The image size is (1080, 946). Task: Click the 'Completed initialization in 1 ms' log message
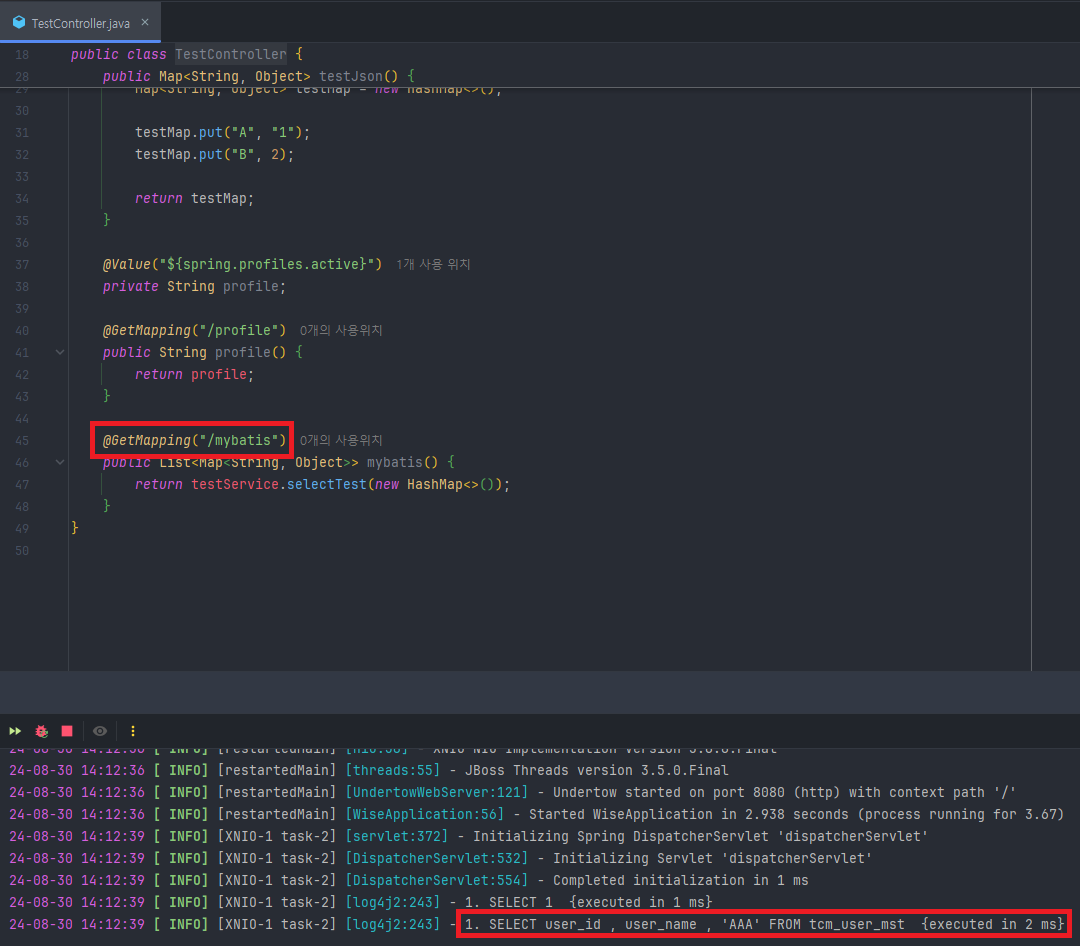click(681, 881)
